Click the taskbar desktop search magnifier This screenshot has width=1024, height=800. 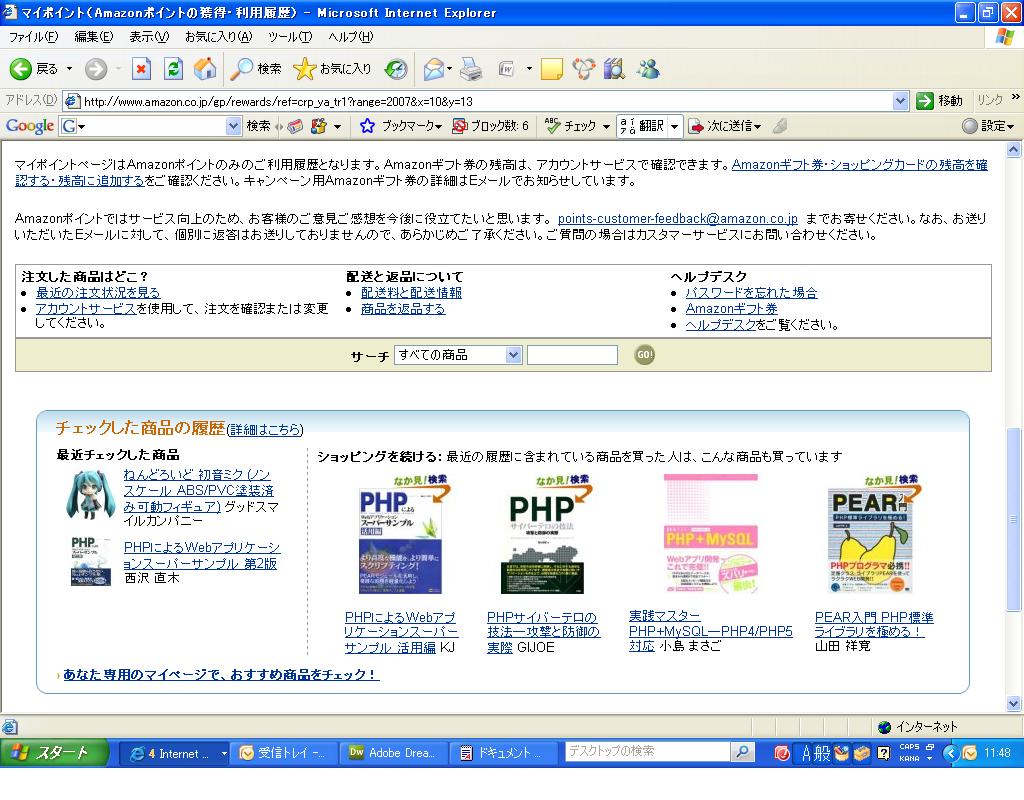pos(742,752)
